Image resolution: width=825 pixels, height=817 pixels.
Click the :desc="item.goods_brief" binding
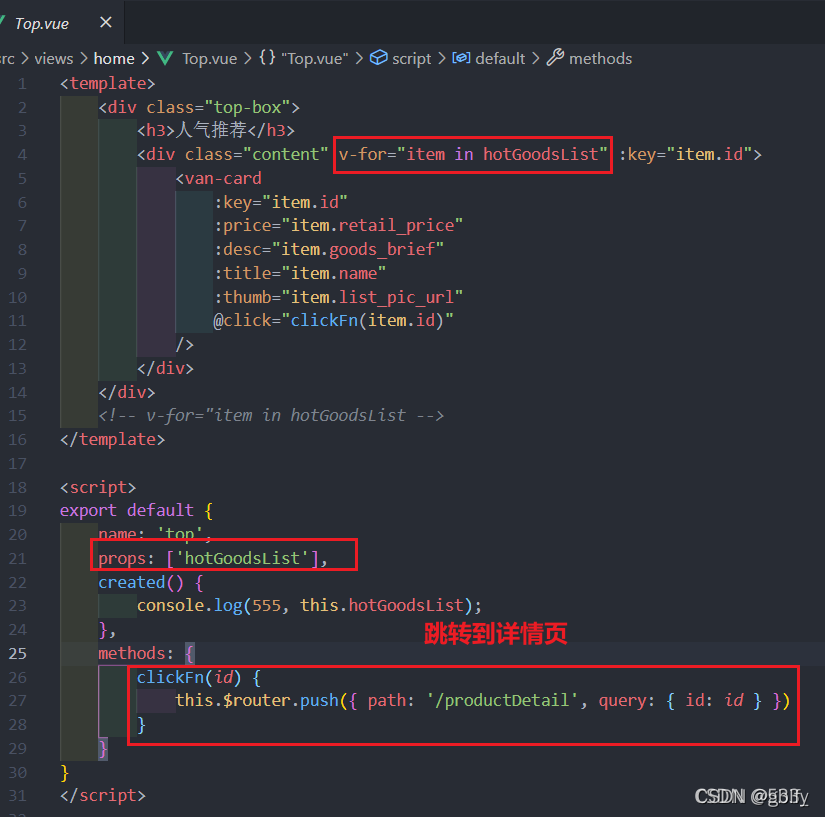pos(329,249)
